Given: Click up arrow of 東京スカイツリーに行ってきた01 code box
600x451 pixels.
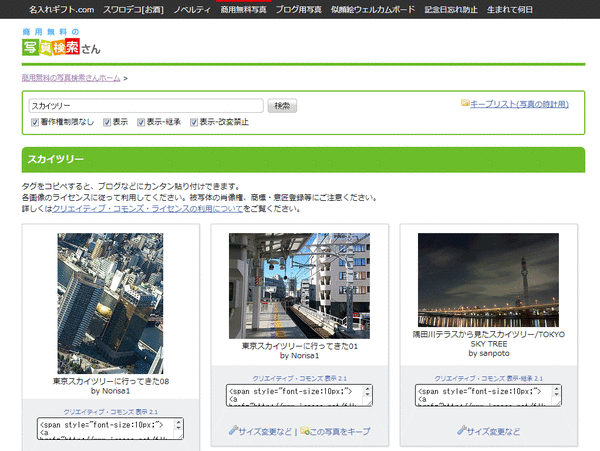Looking at the screenshot, I should tap(367, 389).
